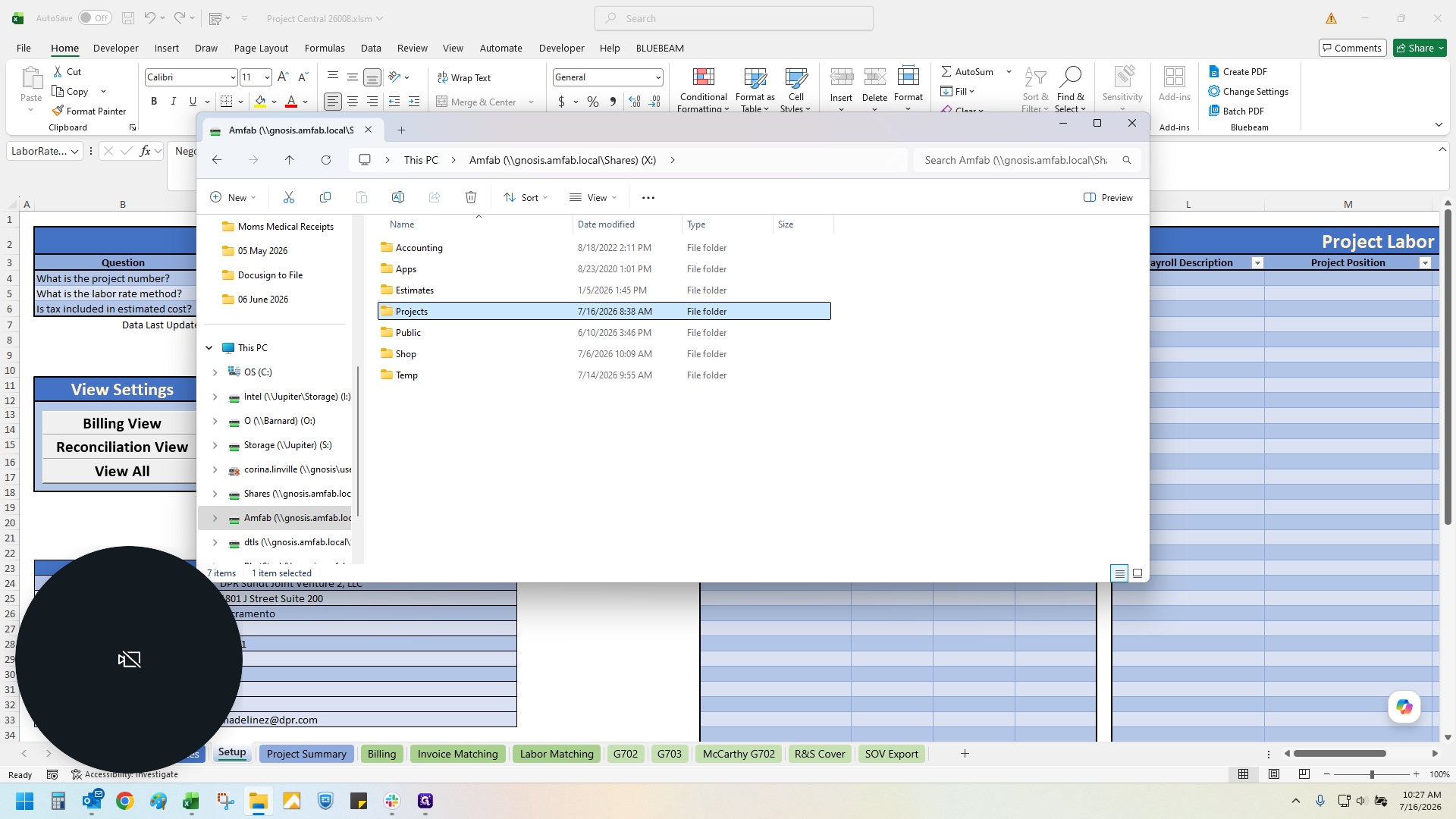Click the Reconciliation View button
The height and width of the screenshot is (819, 1456).
[122, 447]
